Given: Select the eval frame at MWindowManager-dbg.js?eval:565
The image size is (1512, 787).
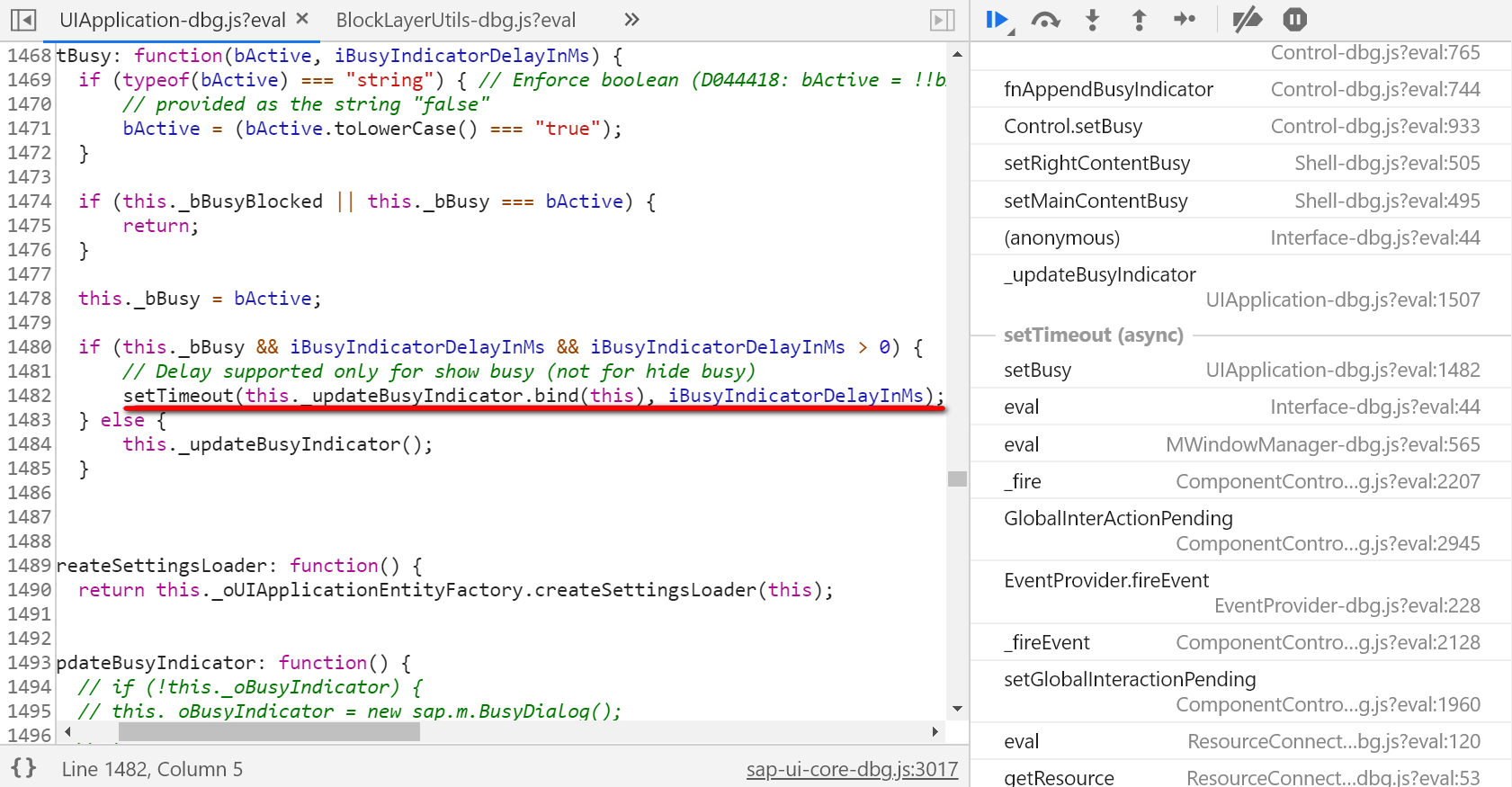Looking at the screenshot, I should point(1241,444).
